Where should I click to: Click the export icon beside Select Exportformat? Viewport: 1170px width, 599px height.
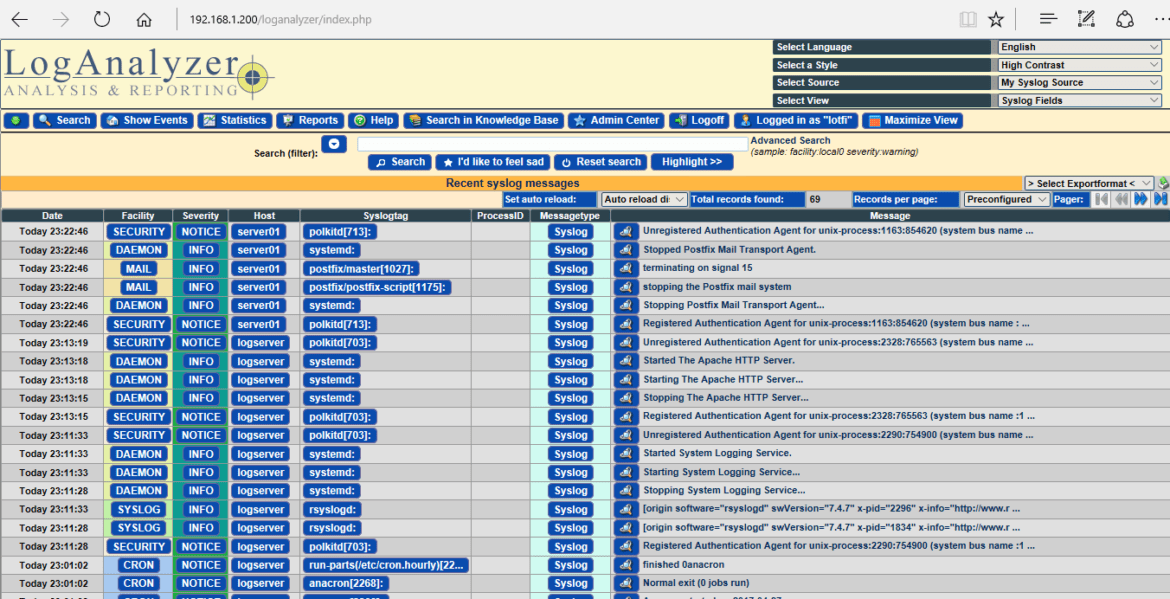click(1161, 183)
